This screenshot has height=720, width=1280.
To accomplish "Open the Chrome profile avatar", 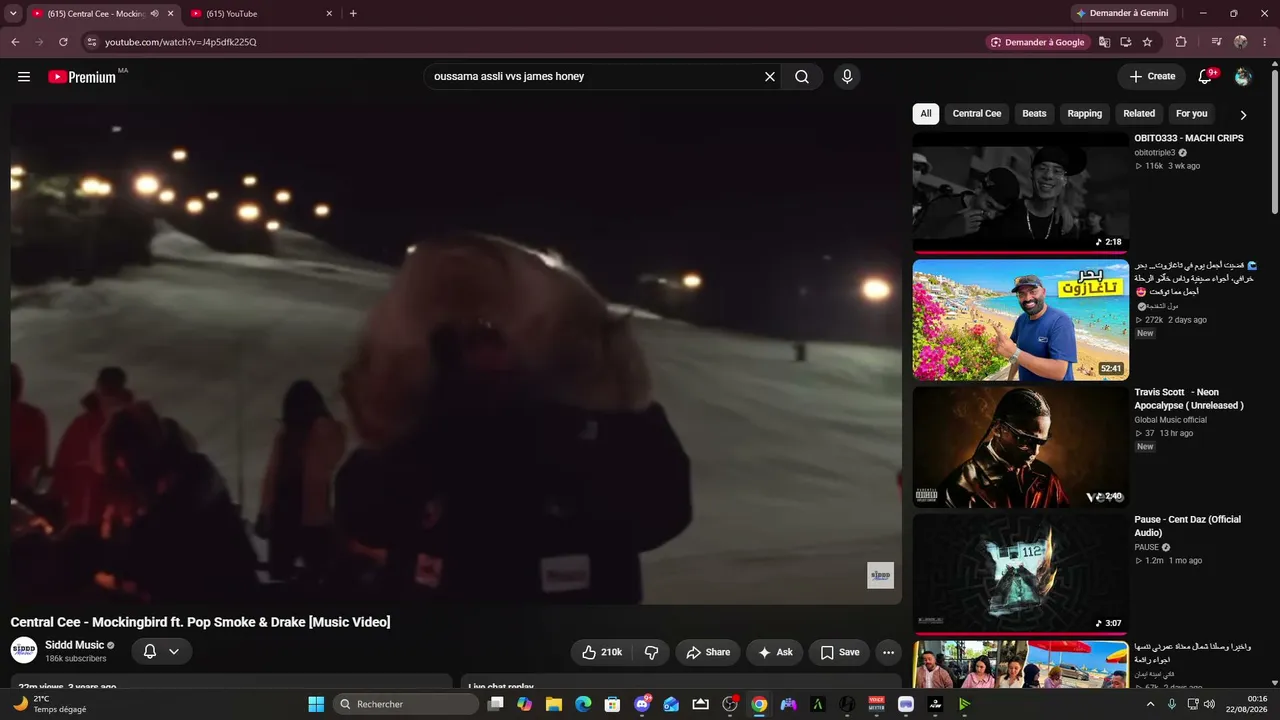I will (x=1241, y=42).
